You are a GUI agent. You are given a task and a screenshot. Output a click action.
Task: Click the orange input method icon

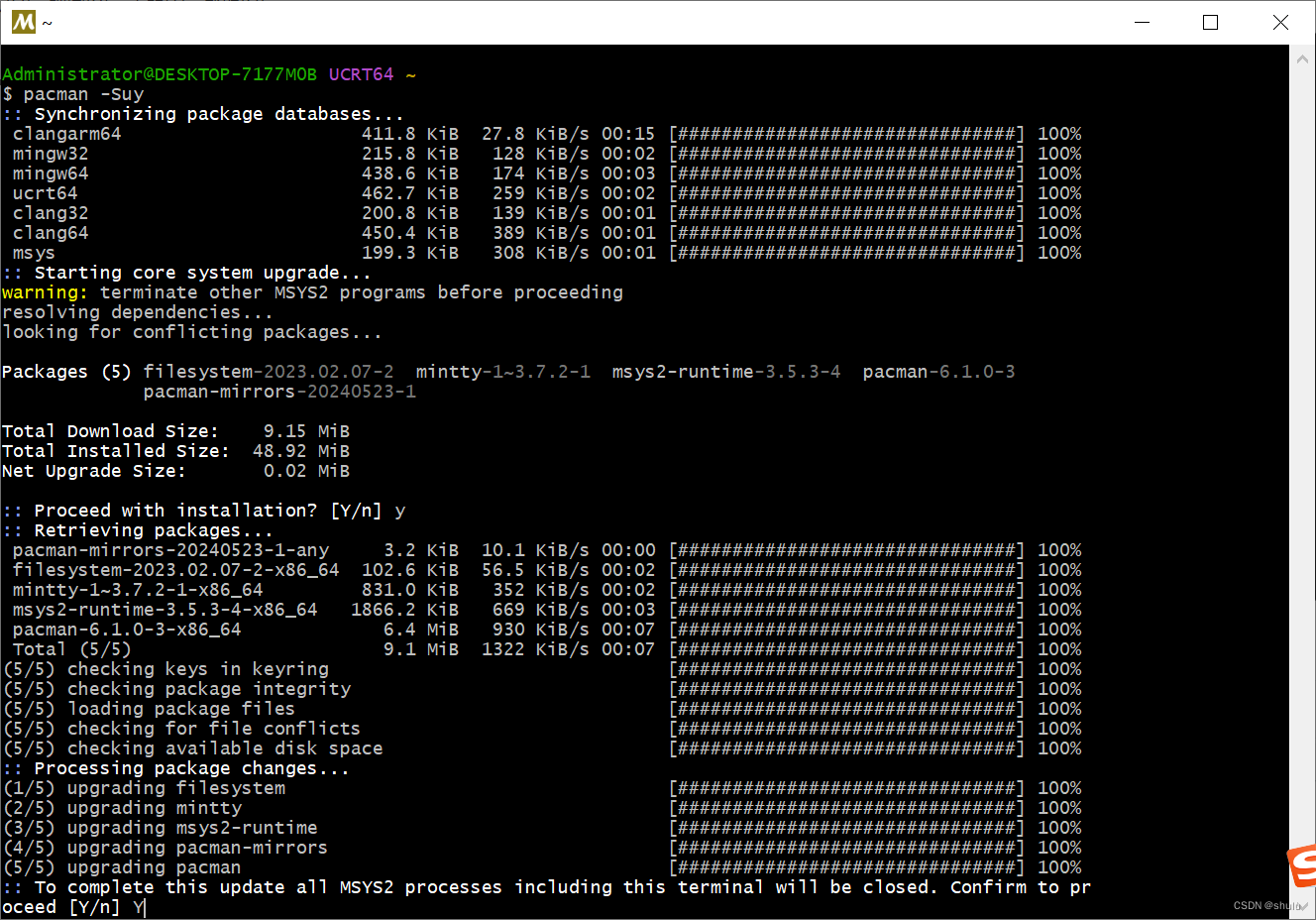1302,865
